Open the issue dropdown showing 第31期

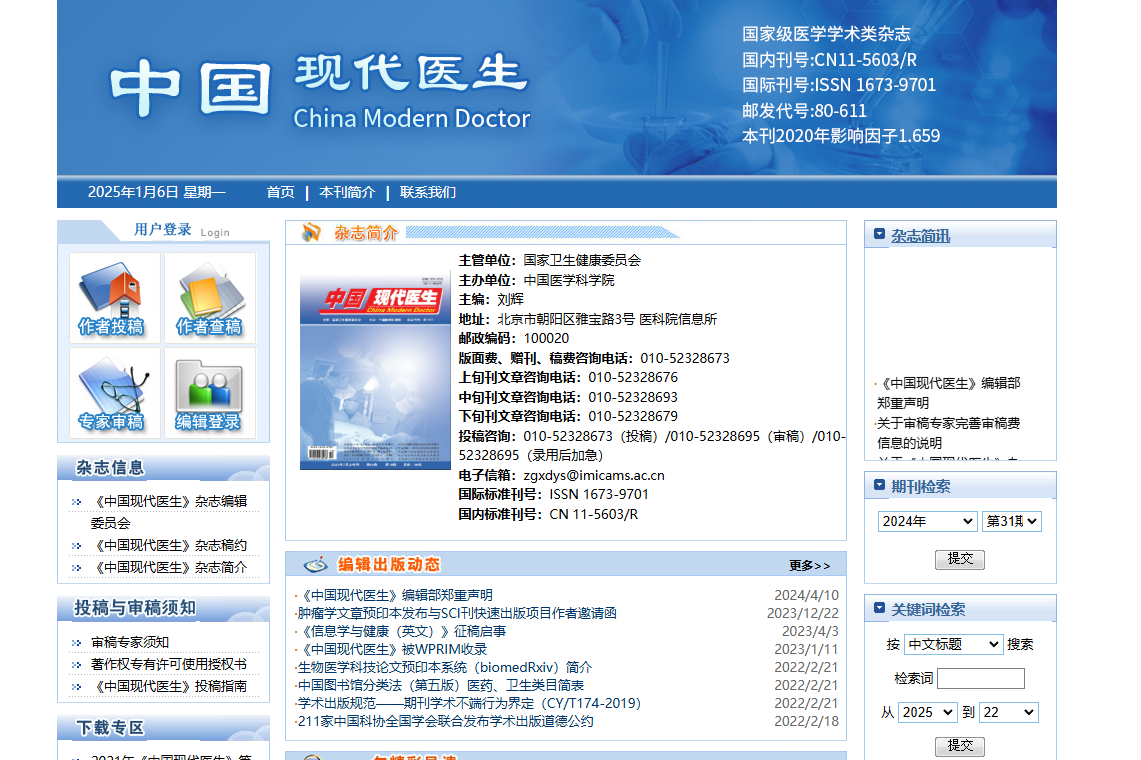(1011, 521)
